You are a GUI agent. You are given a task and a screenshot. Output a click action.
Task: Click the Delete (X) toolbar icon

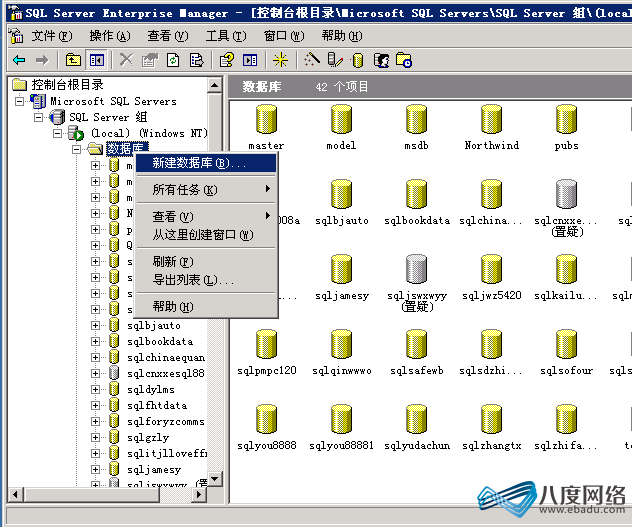pyautogui.click(x=127, y=60)
